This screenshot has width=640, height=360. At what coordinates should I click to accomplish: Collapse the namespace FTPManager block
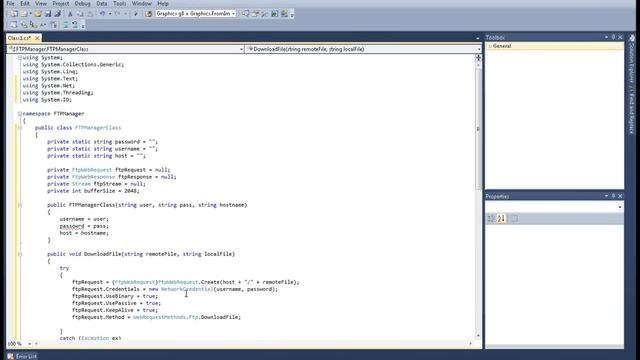coord(20,114)
